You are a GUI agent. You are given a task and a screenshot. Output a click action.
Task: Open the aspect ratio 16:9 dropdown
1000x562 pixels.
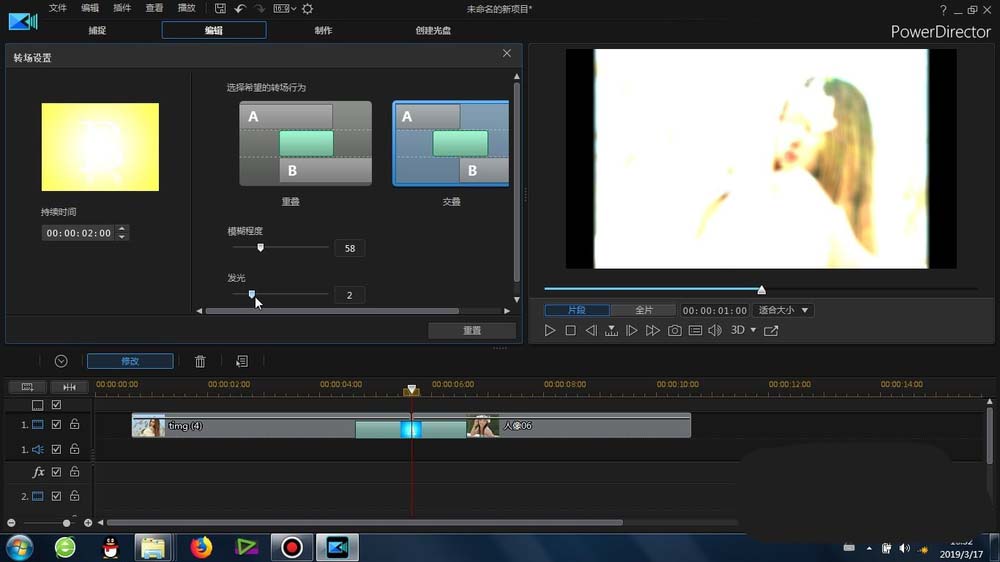(284, 8)
